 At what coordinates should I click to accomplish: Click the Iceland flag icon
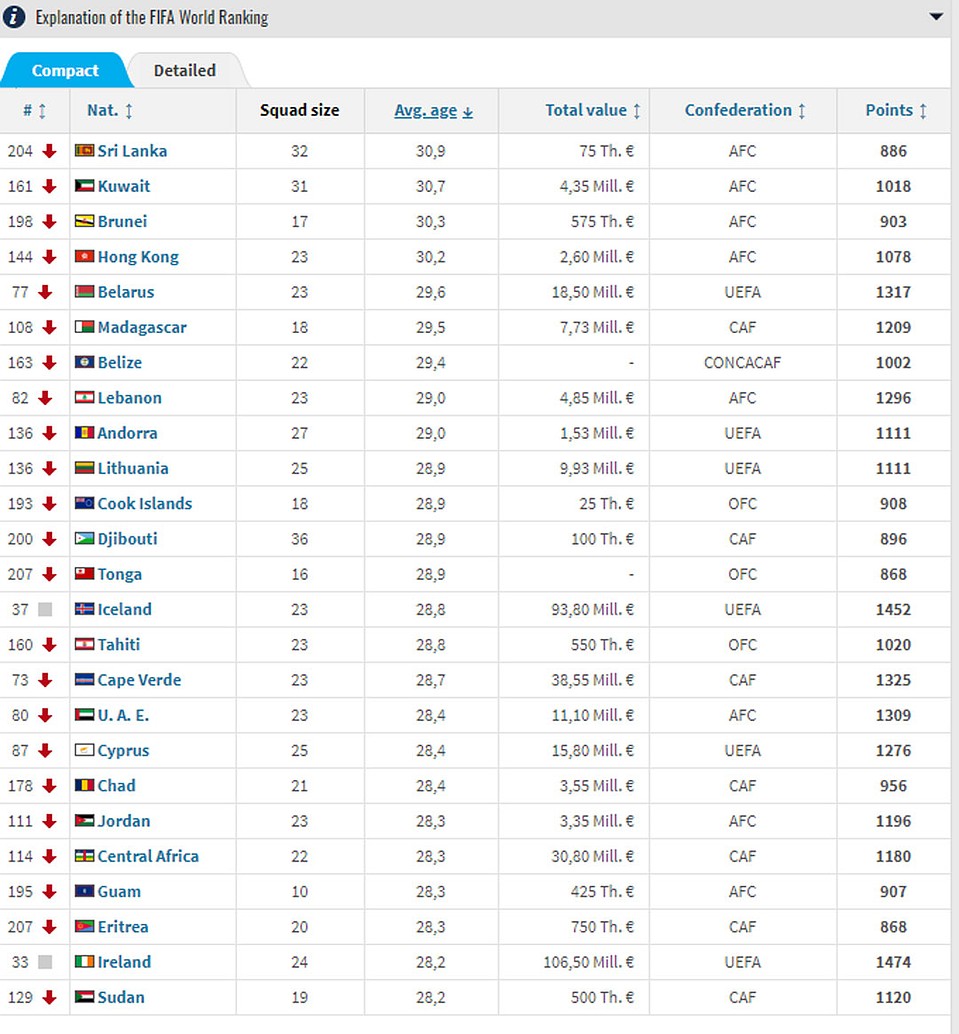(x=84, y=609)
